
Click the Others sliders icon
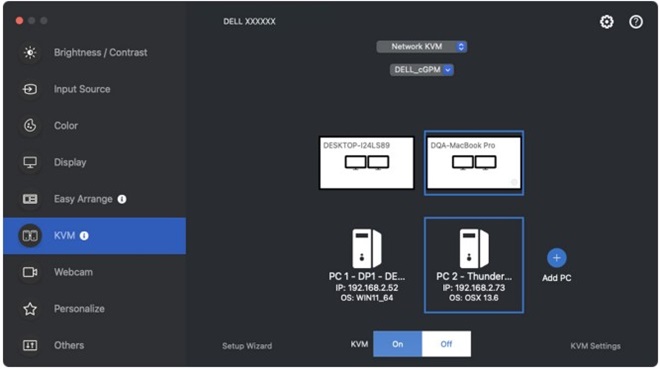coord(30,345)
